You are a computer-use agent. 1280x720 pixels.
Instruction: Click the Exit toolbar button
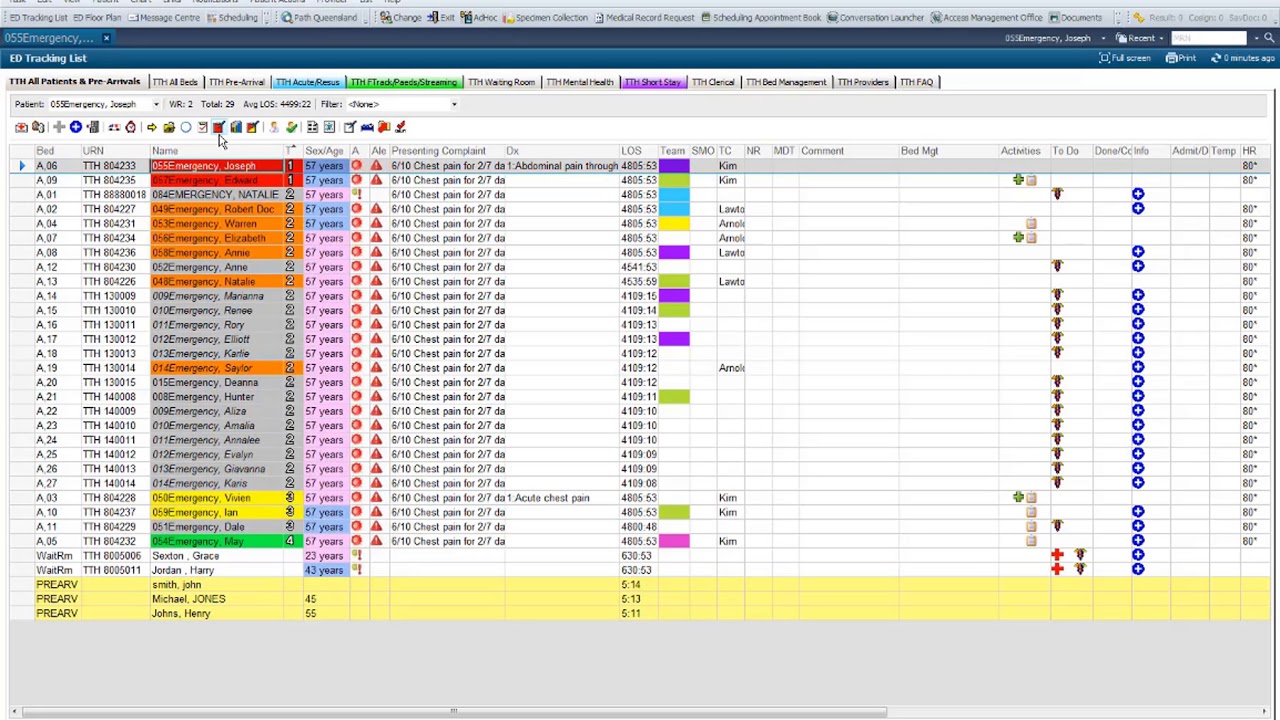[x=441, y=18]
